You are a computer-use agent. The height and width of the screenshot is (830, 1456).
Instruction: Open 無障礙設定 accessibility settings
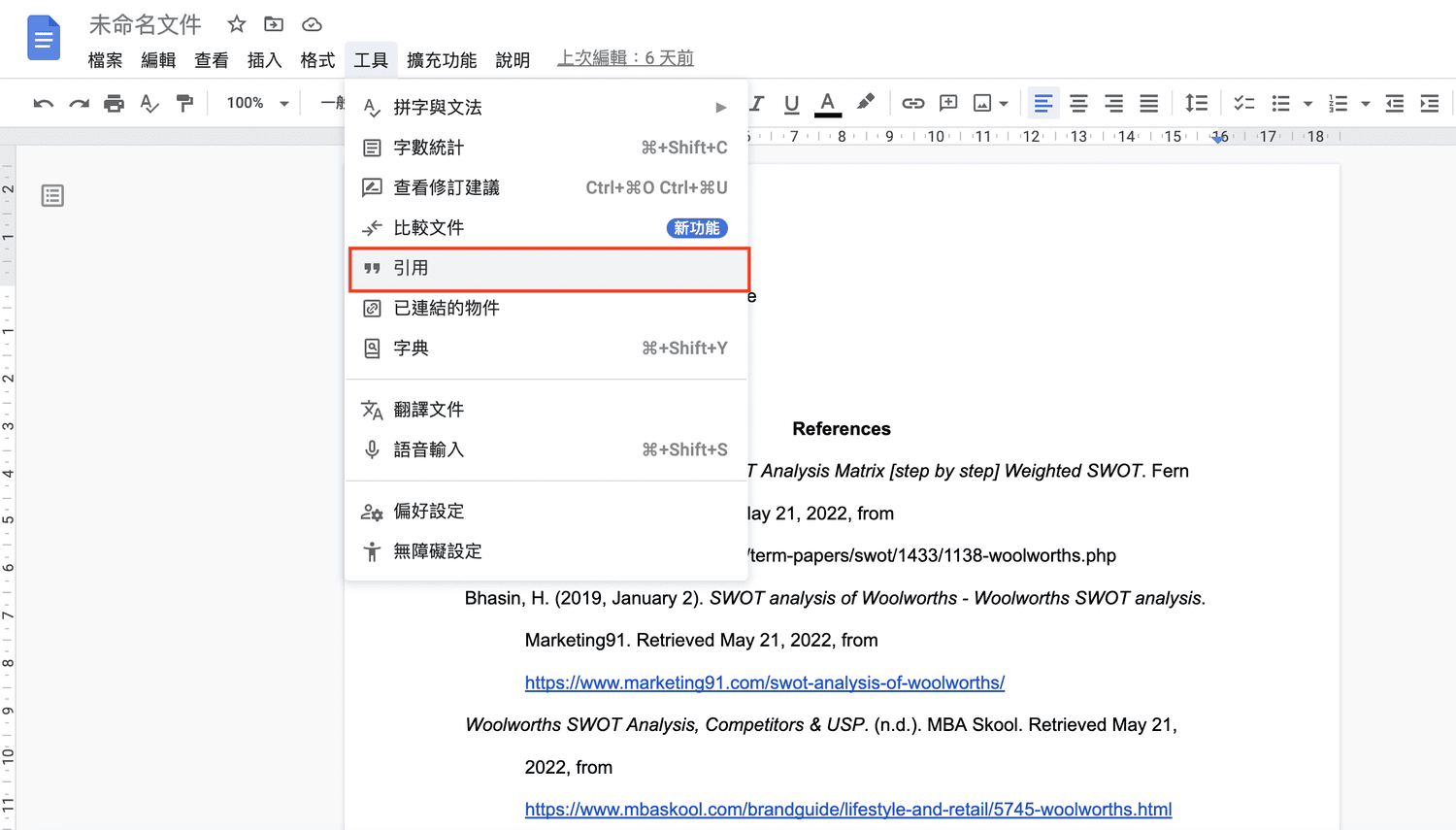pos(546,551)
